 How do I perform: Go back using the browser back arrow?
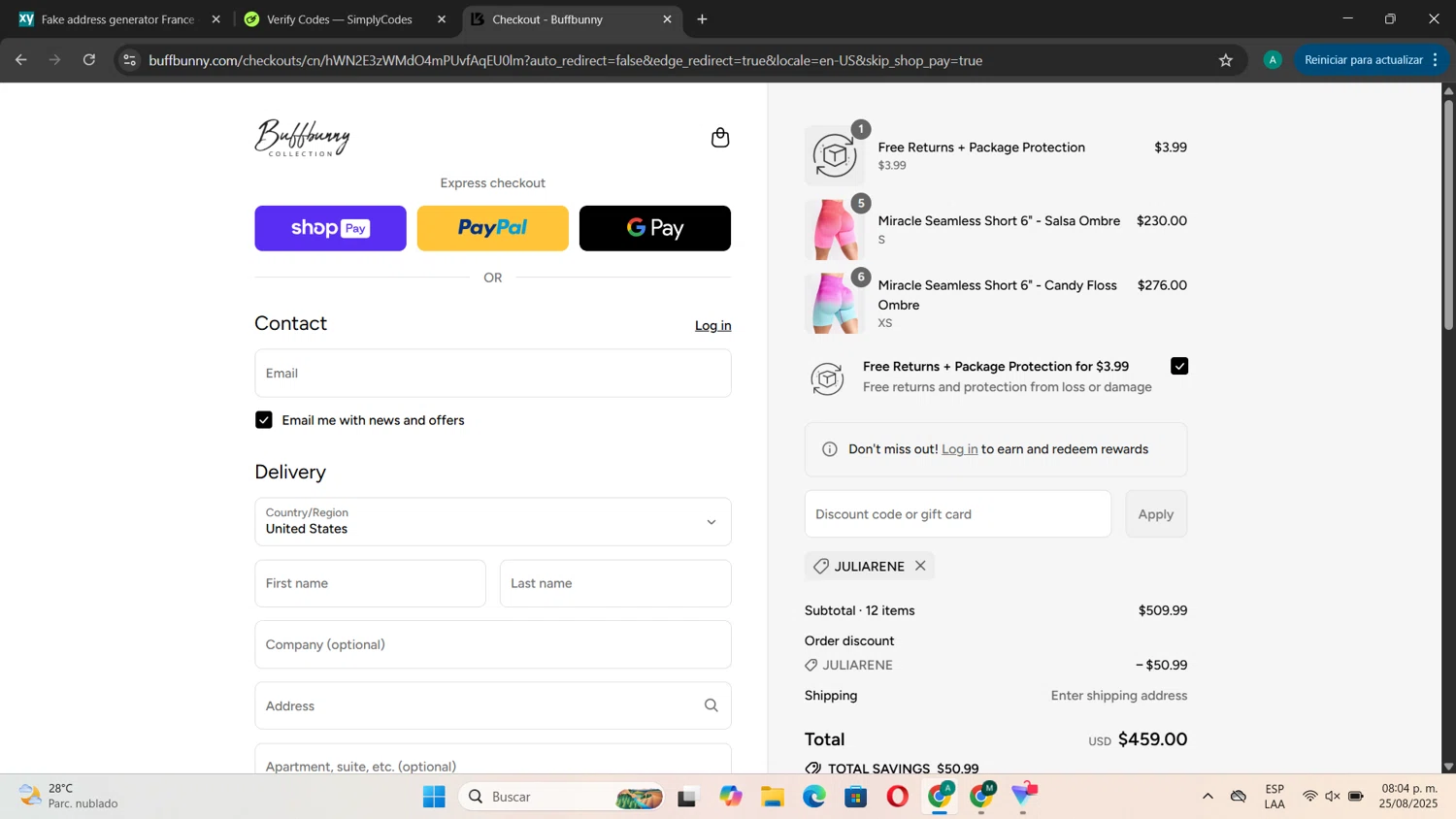click(21, 60)
